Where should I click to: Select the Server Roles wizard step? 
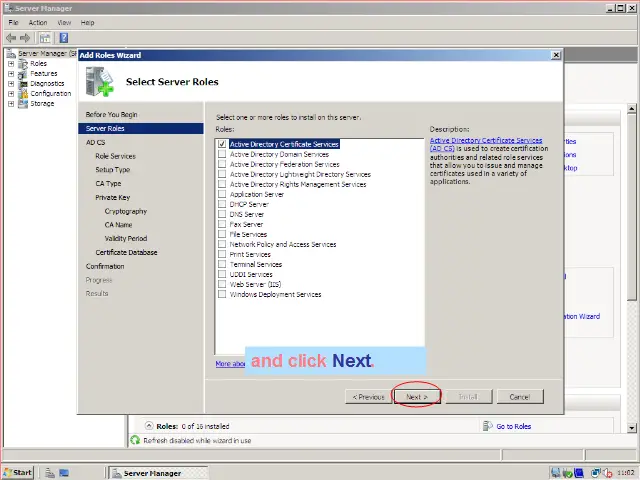coord(140,129)
